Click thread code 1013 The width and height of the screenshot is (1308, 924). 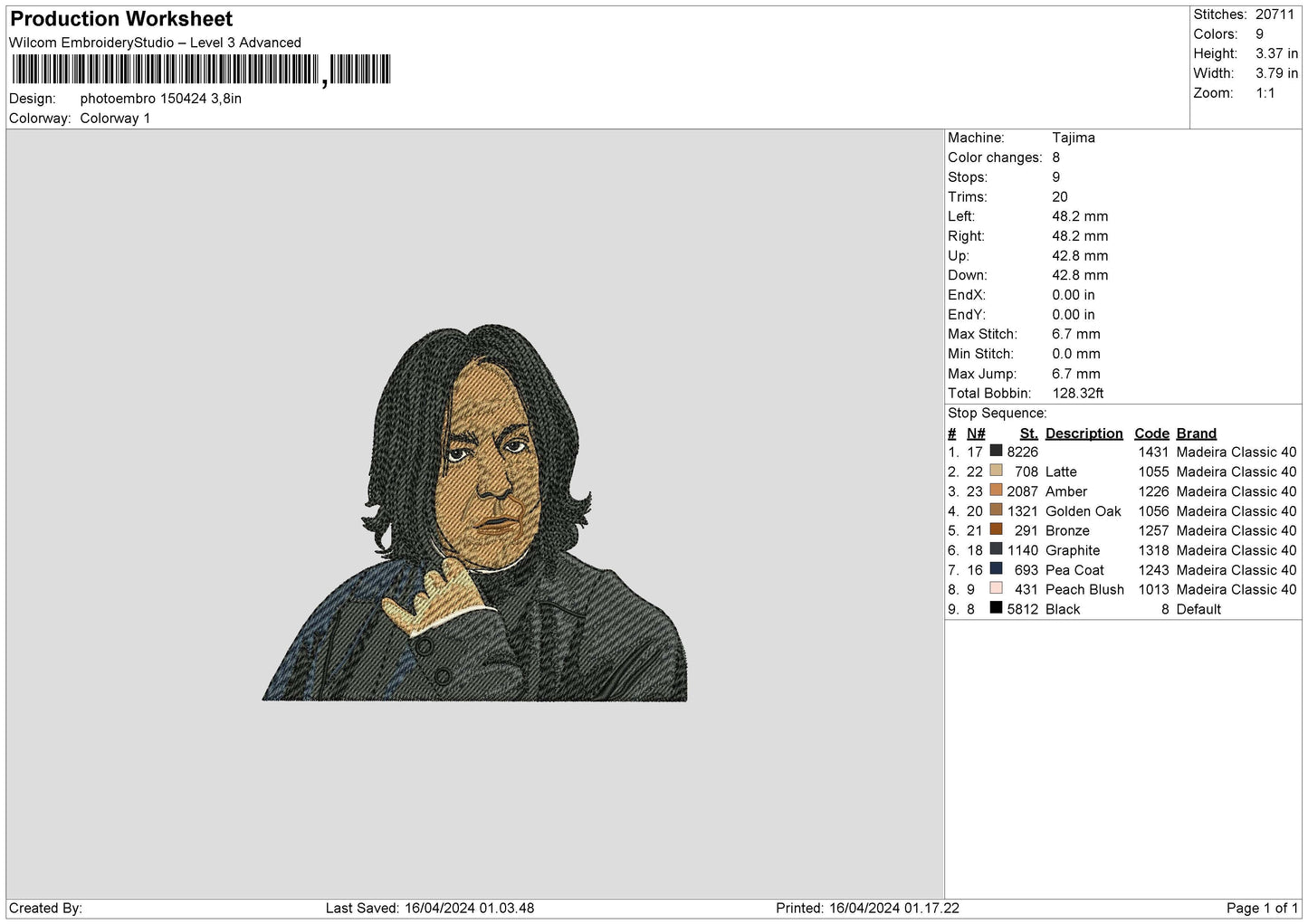coord(1154,589)
